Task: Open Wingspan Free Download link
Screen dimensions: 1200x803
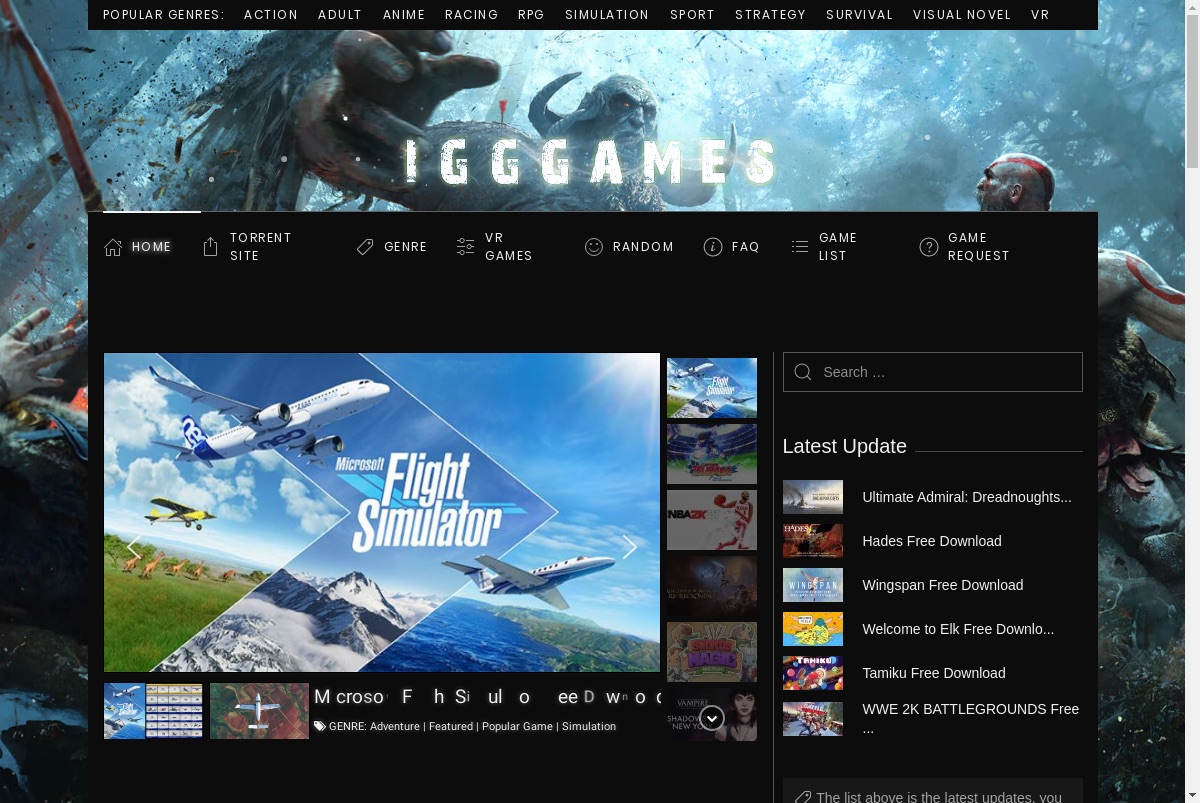Action: 943,585
